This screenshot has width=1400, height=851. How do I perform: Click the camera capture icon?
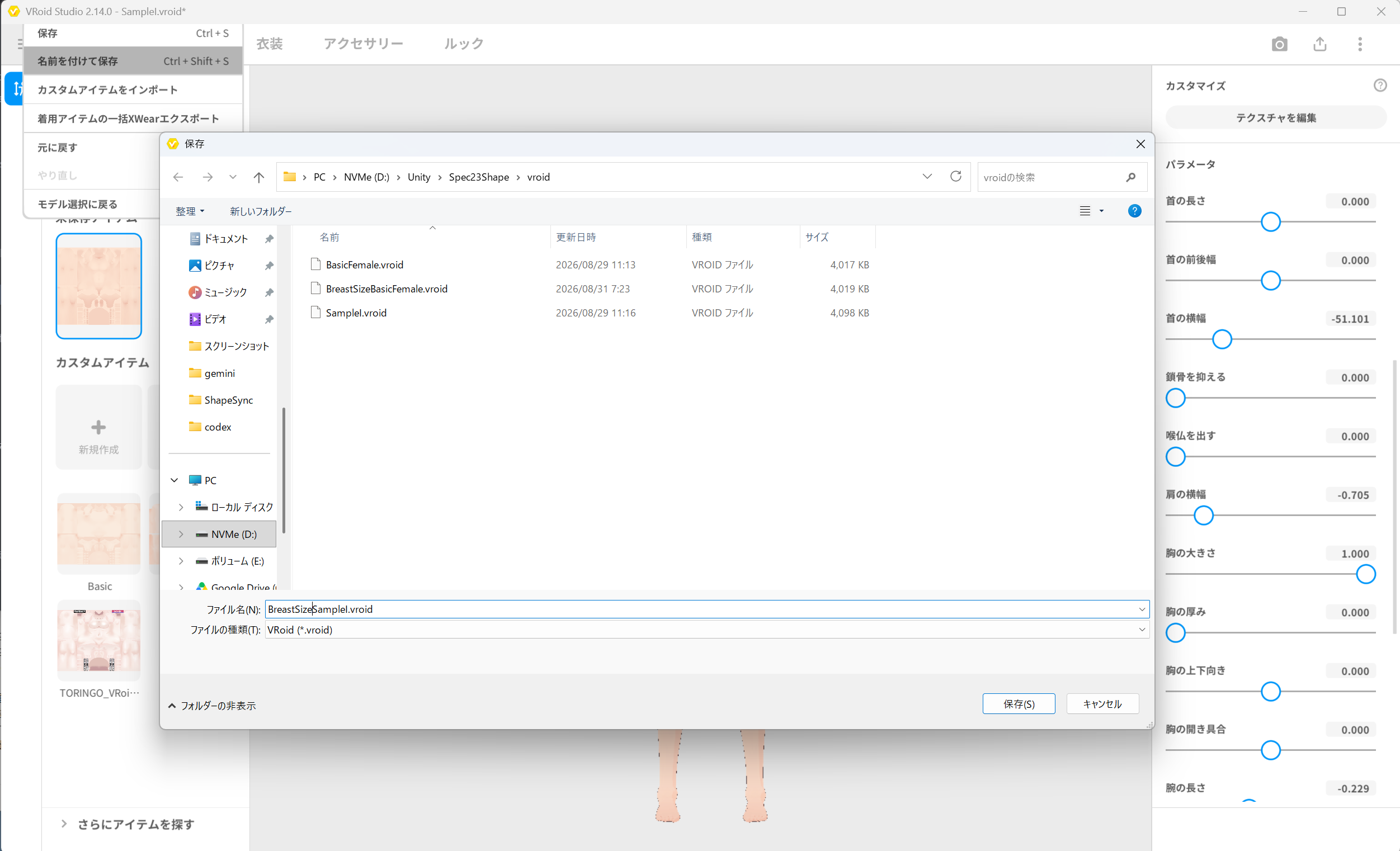click(x=1279, y=44)
